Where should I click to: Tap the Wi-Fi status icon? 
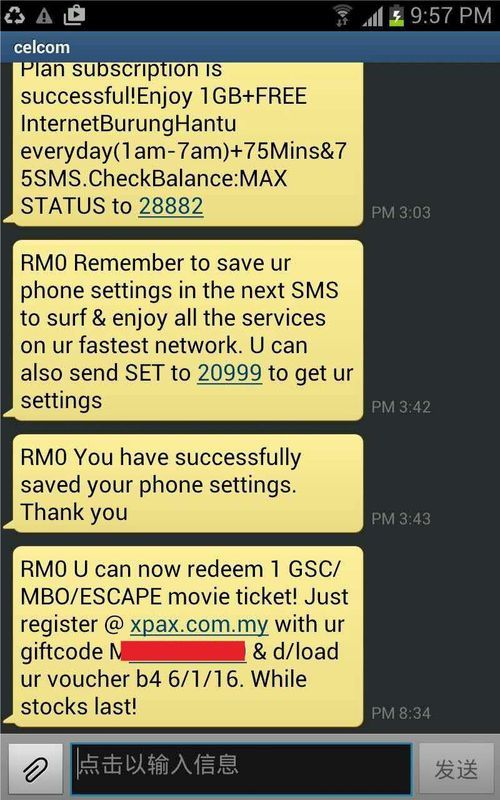pyautogui.click(x=342, y=15)
